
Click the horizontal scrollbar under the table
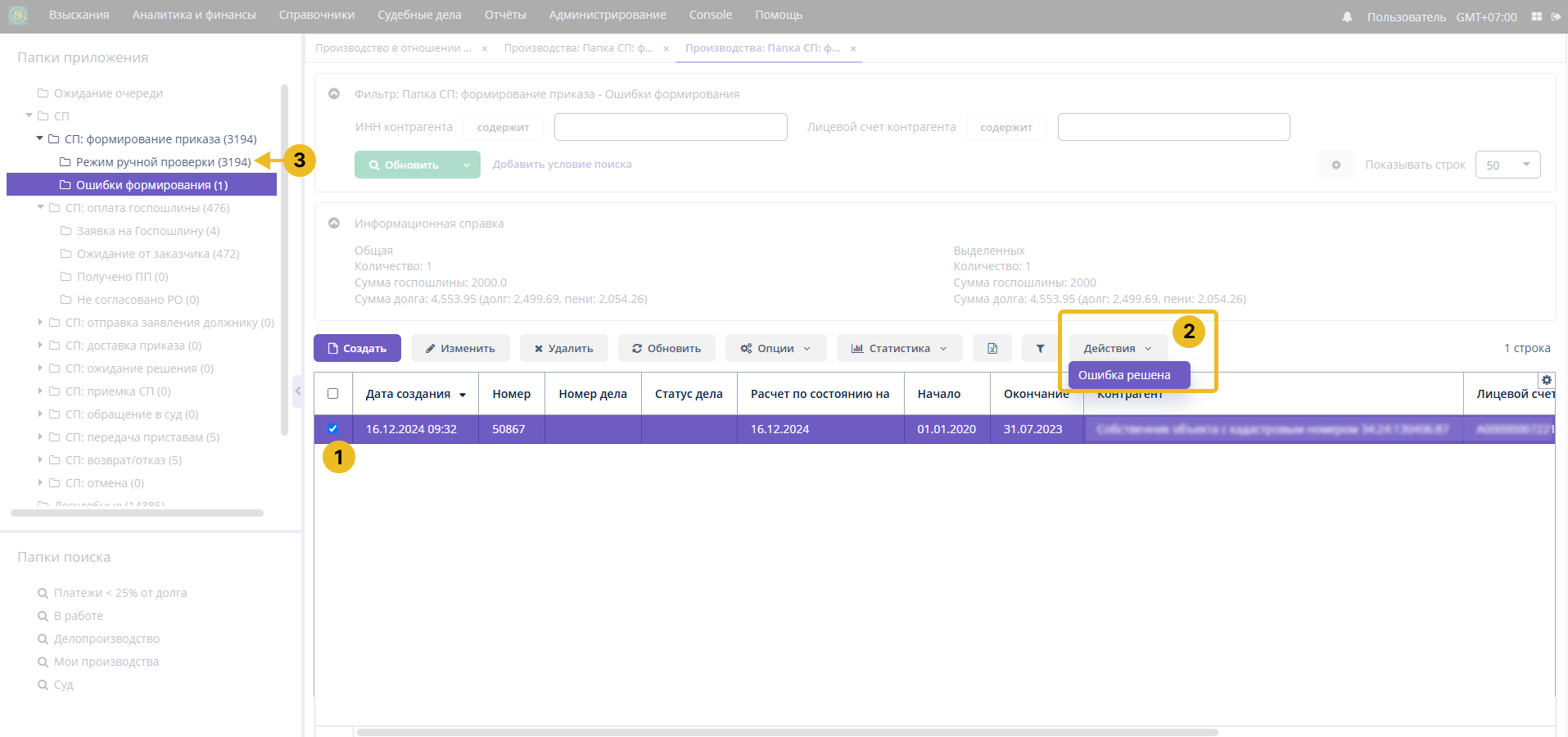[x=786, y=732]
